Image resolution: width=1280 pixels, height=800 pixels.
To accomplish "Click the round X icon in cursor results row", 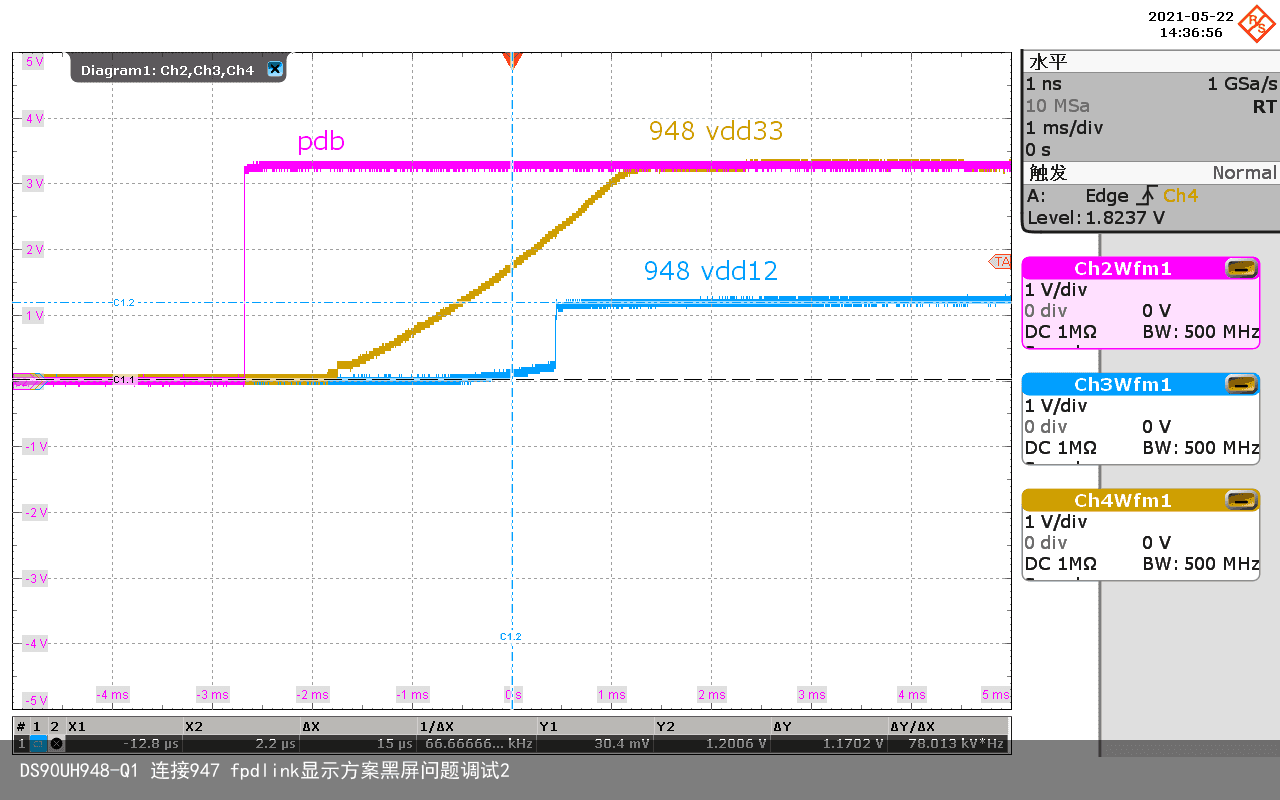I will pos(56,744).
